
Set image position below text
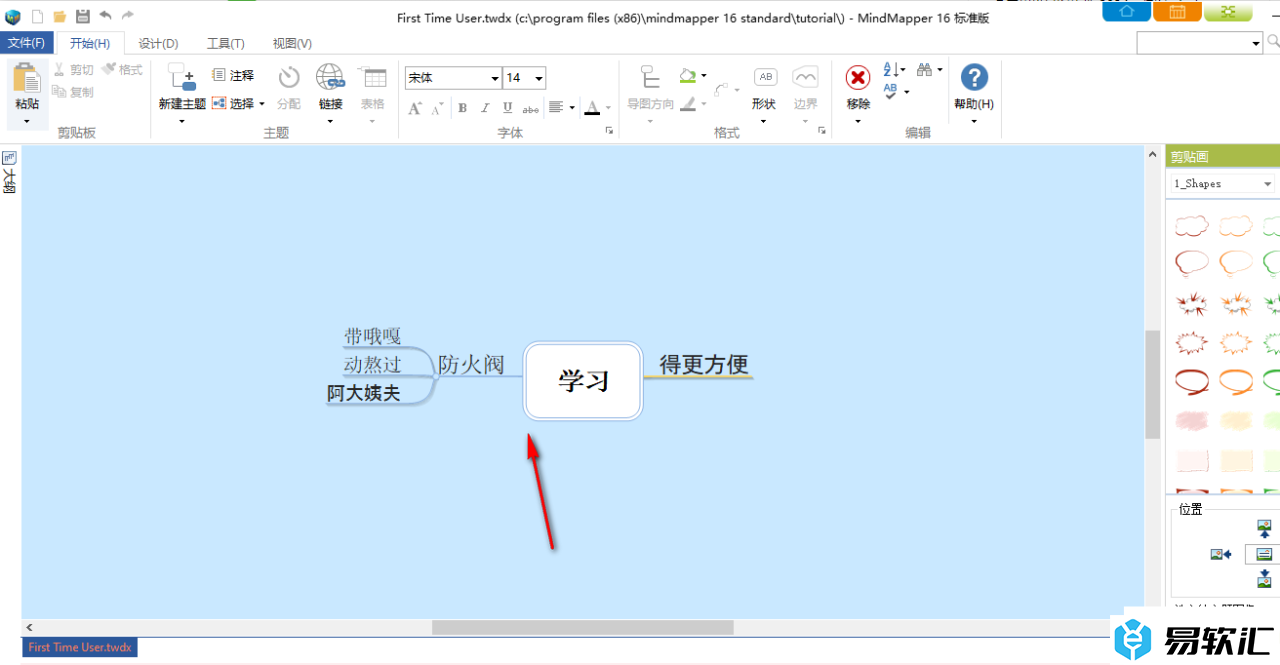coord(1264,579)
